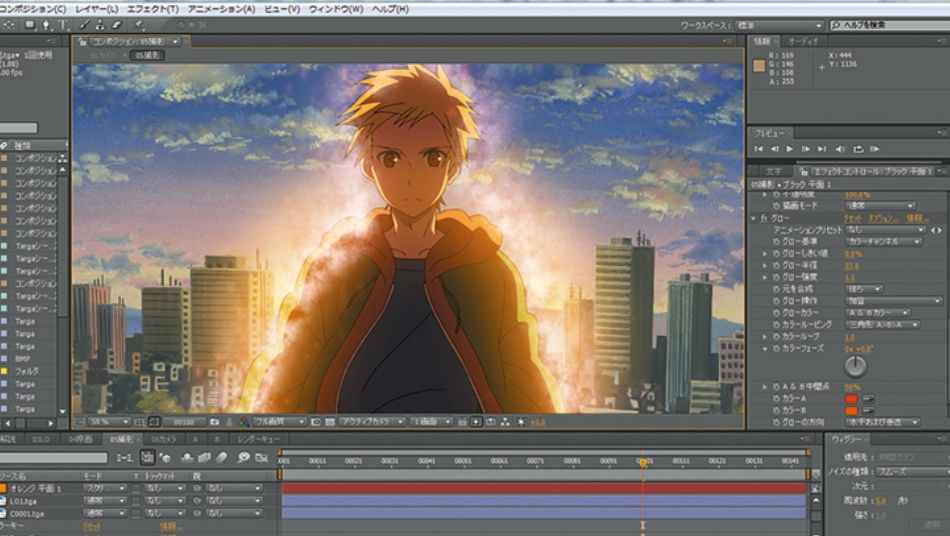Open the グロー基準 dropdown (カラーチャンネル)

(884, 242)
